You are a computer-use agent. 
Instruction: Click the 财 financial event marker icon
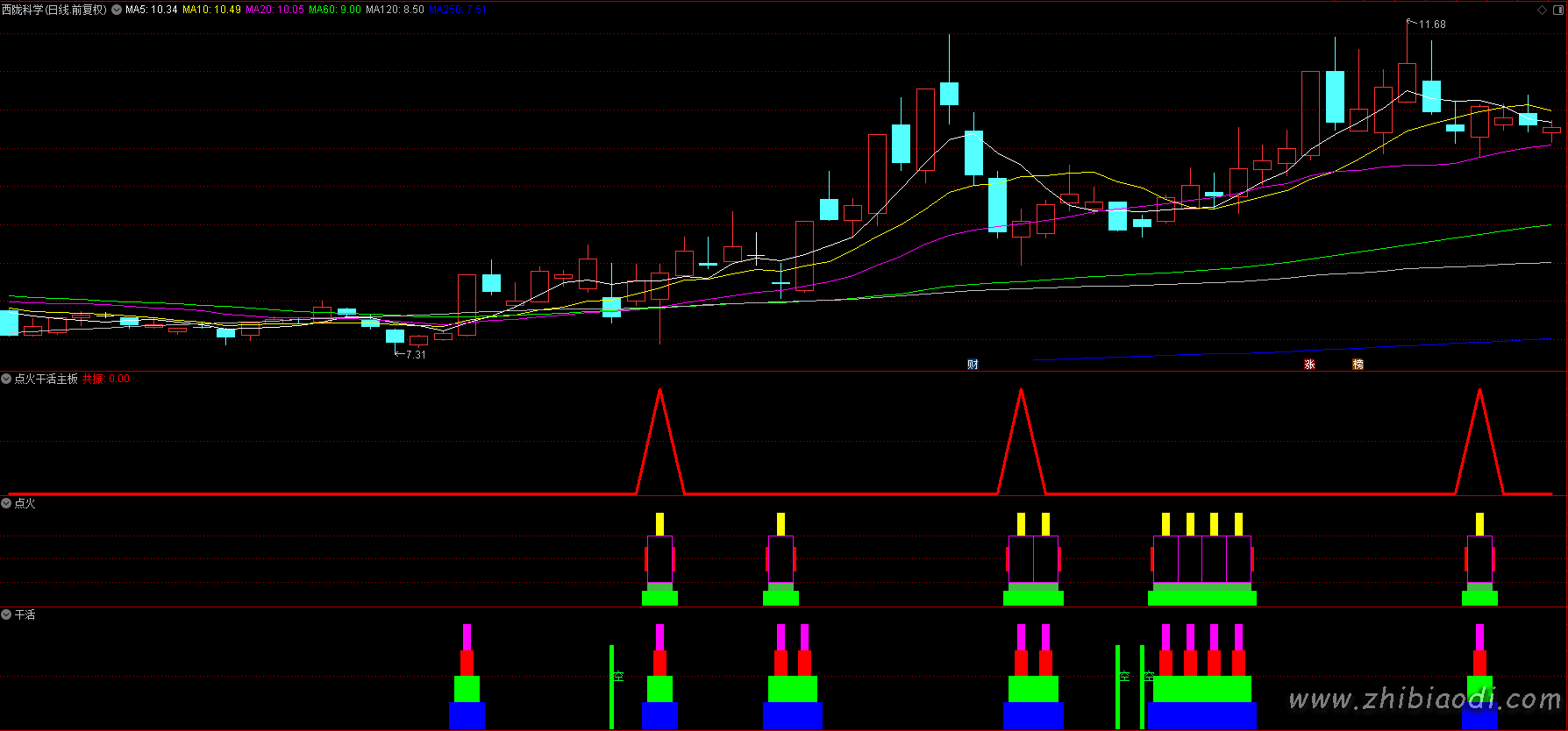click(973, 365)
